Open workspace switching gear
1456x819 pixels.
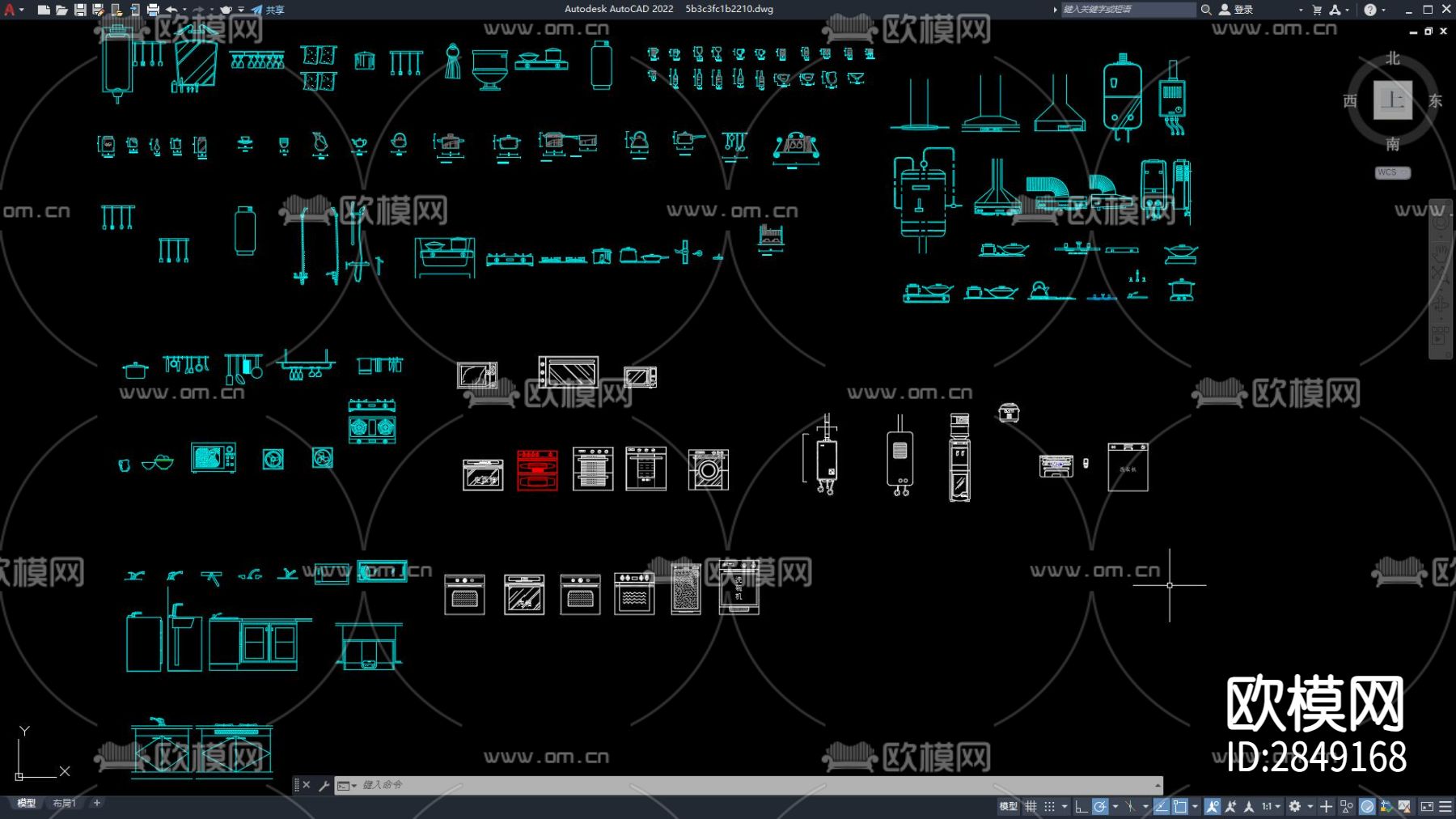click(x=1295, y=807)
